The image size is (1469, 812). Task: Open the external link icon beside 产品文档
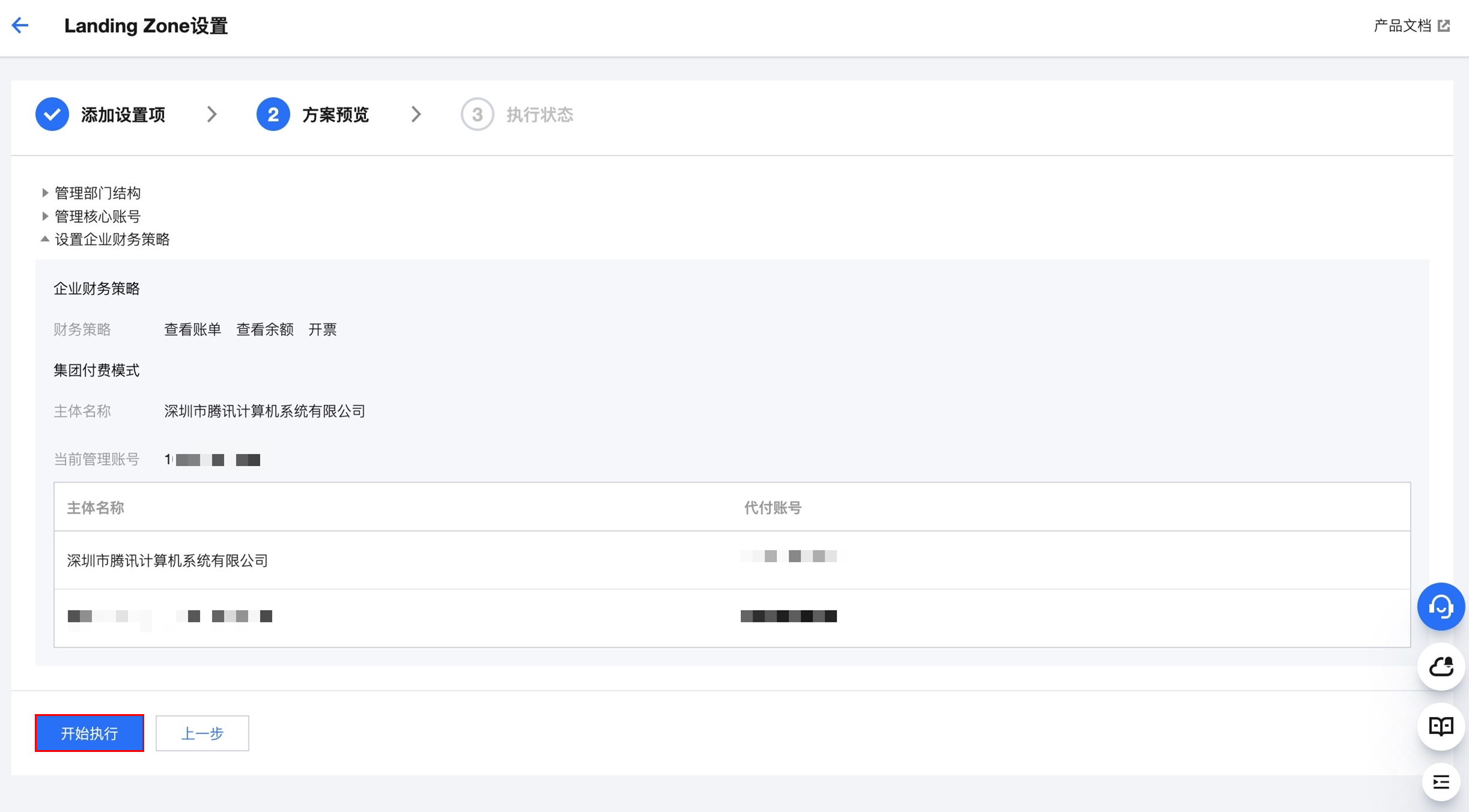pos(1444,26)
